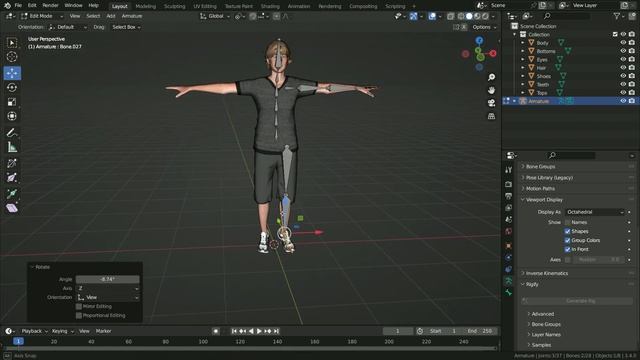Click the pan view hand icon
The image size is (640, 360).
coord(491,90)
